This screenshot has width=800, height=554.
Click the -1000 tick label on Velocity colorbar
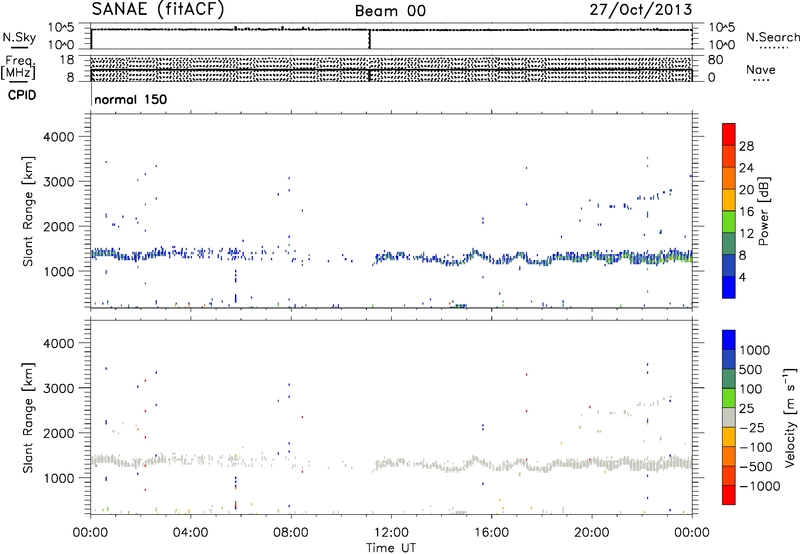[759, 486]
